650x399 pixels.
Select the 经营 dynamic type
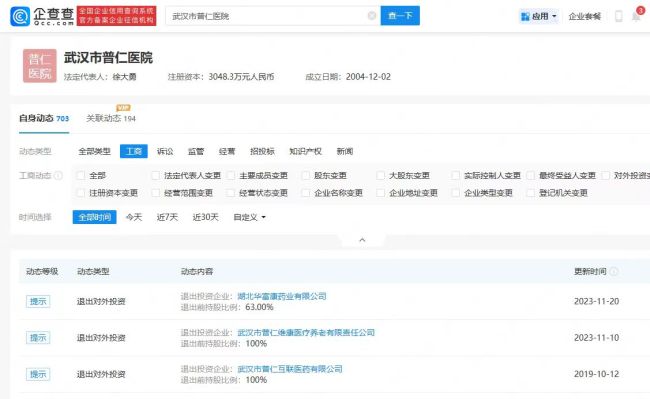227,151
